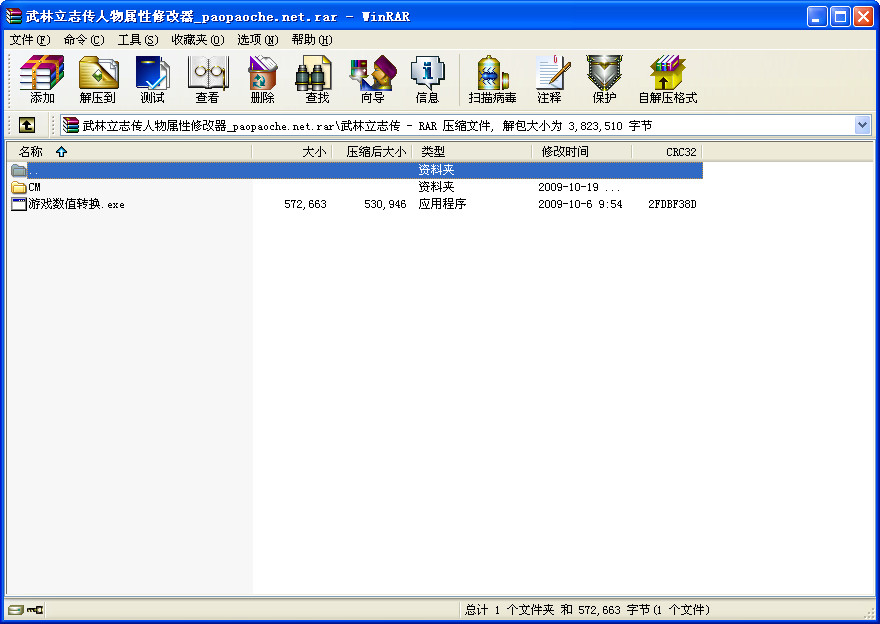Screen dimensions: 880x624
Task: Click the size value 572,663
Action: click(x=305, y=204)
